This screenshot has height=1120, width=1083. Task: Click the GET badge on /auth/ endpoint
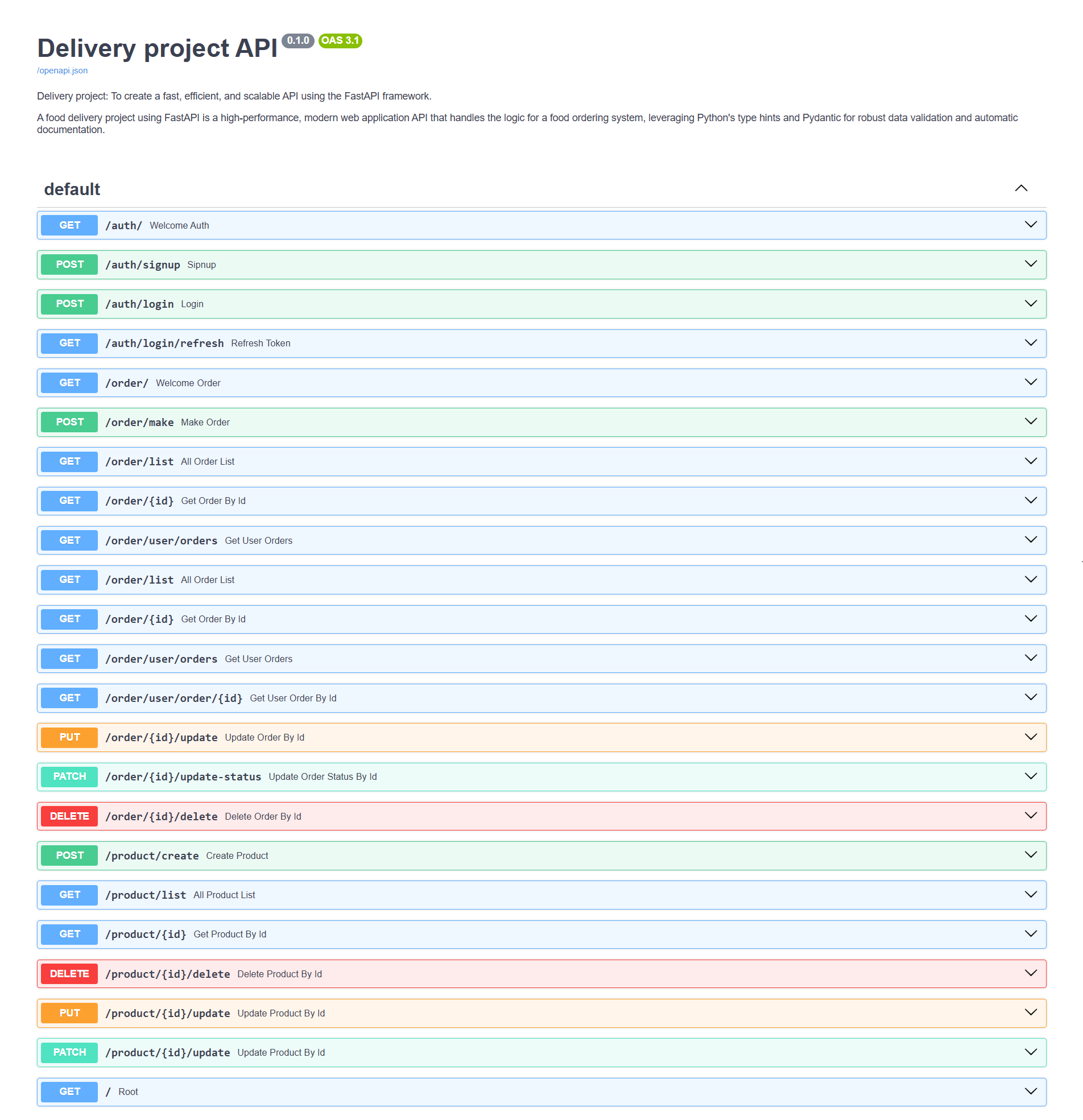(x=69, y=225)
